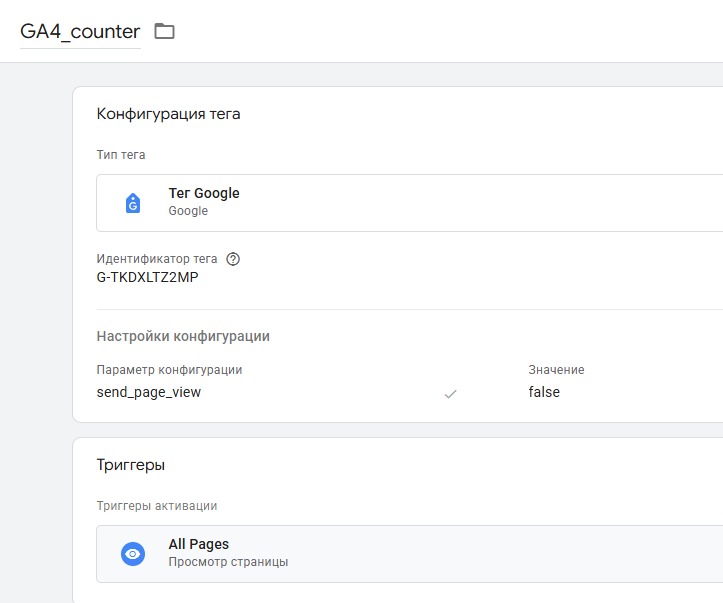
Task: Click the Настройки конфигурации section title
Action: point(183,336)
